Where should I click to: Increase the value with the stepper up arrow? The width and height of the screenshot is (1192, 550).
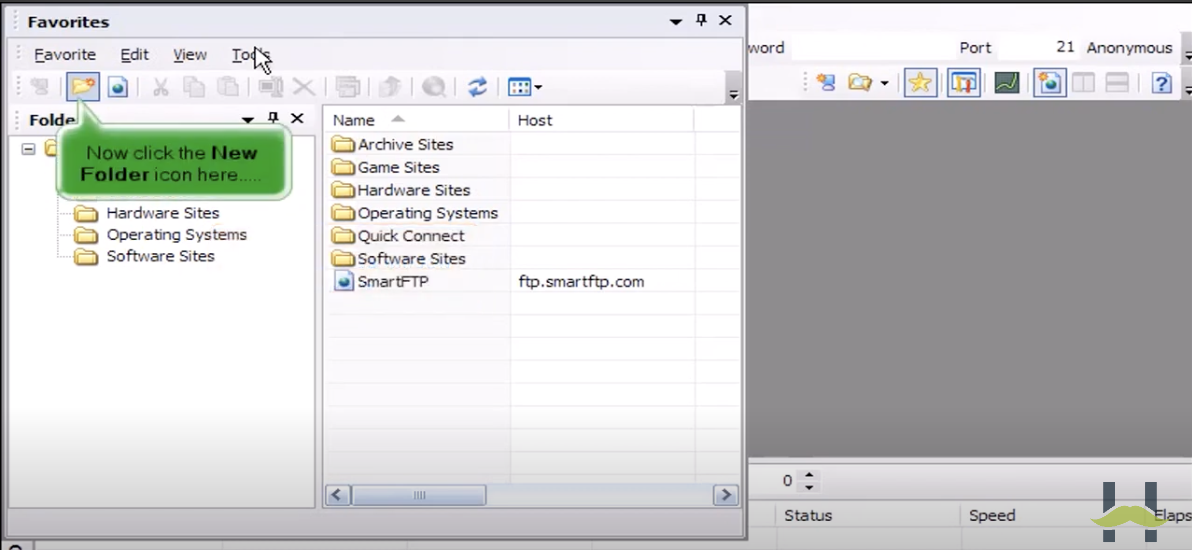(809, 475)
